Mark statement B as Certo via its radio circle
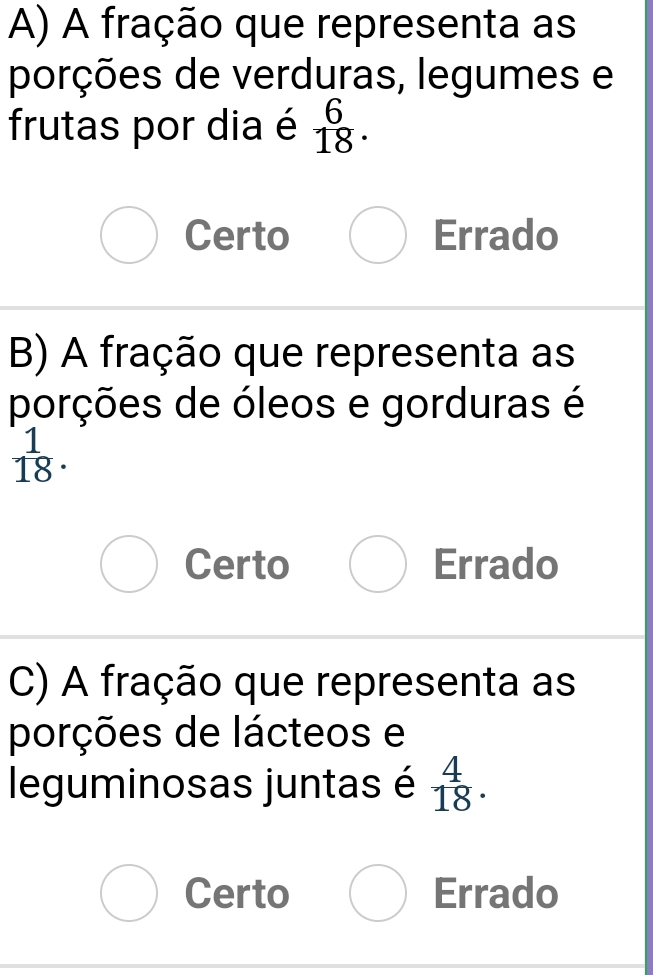Screen dimensions: 653x975 (x=129, y=566)
